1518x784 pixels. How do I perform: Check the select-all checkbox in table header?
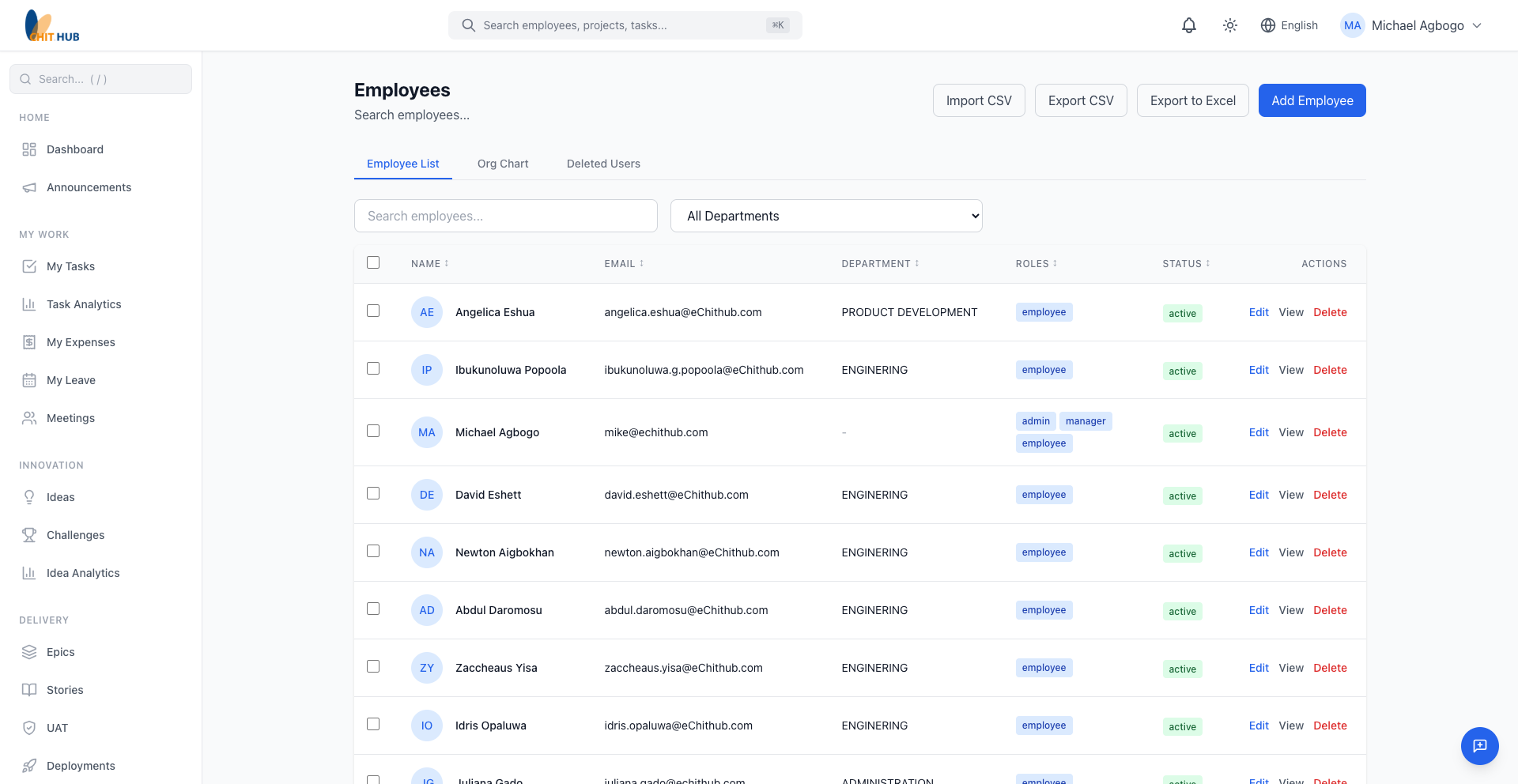tap(373, 262)
